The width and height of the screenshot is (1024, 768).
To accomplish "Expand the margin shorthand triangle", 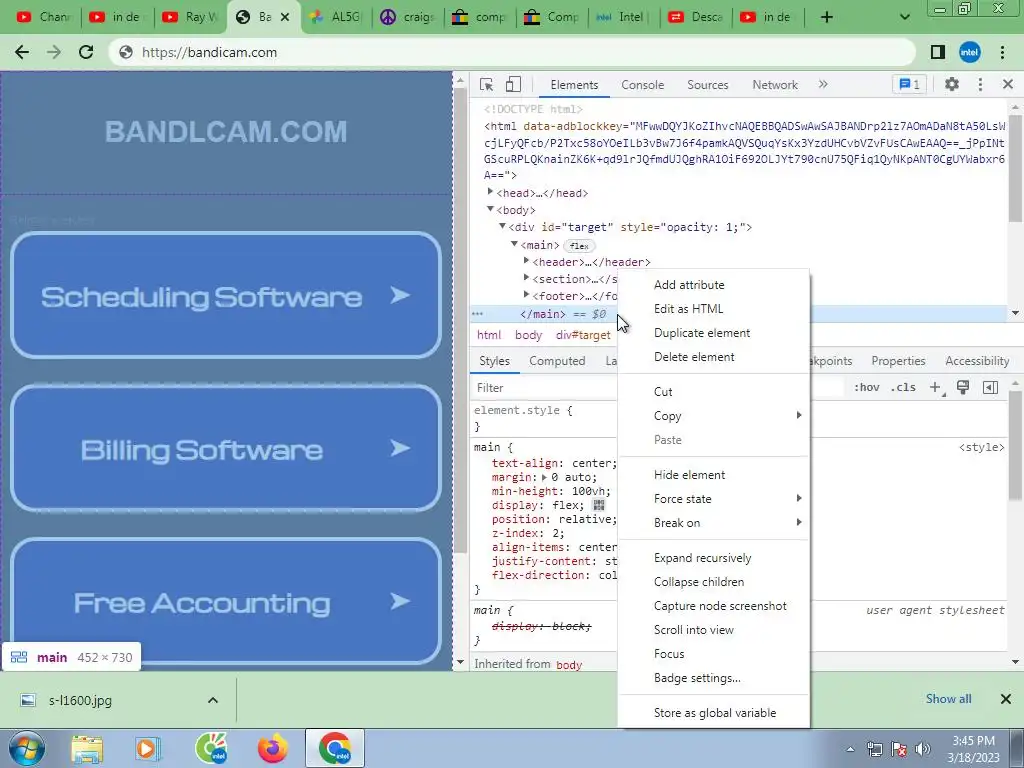I will coord(544,477).
